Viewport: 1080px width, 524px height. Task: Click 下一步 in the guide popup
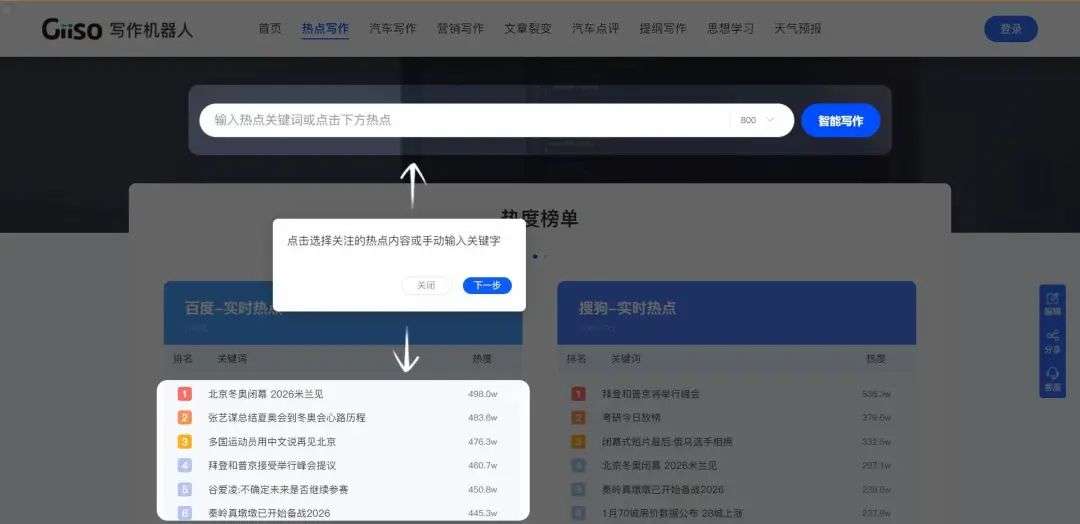487,285
